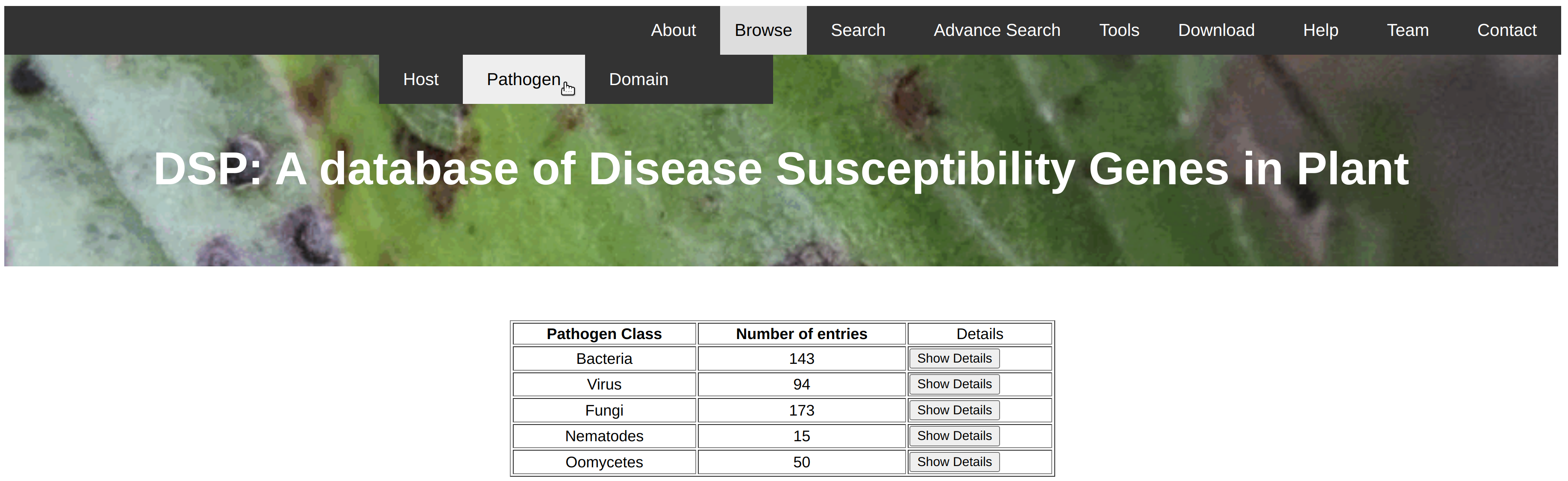Click the Oomycetes cell
The height and width of the screenshot is (481, 1568).
[604, 462]
